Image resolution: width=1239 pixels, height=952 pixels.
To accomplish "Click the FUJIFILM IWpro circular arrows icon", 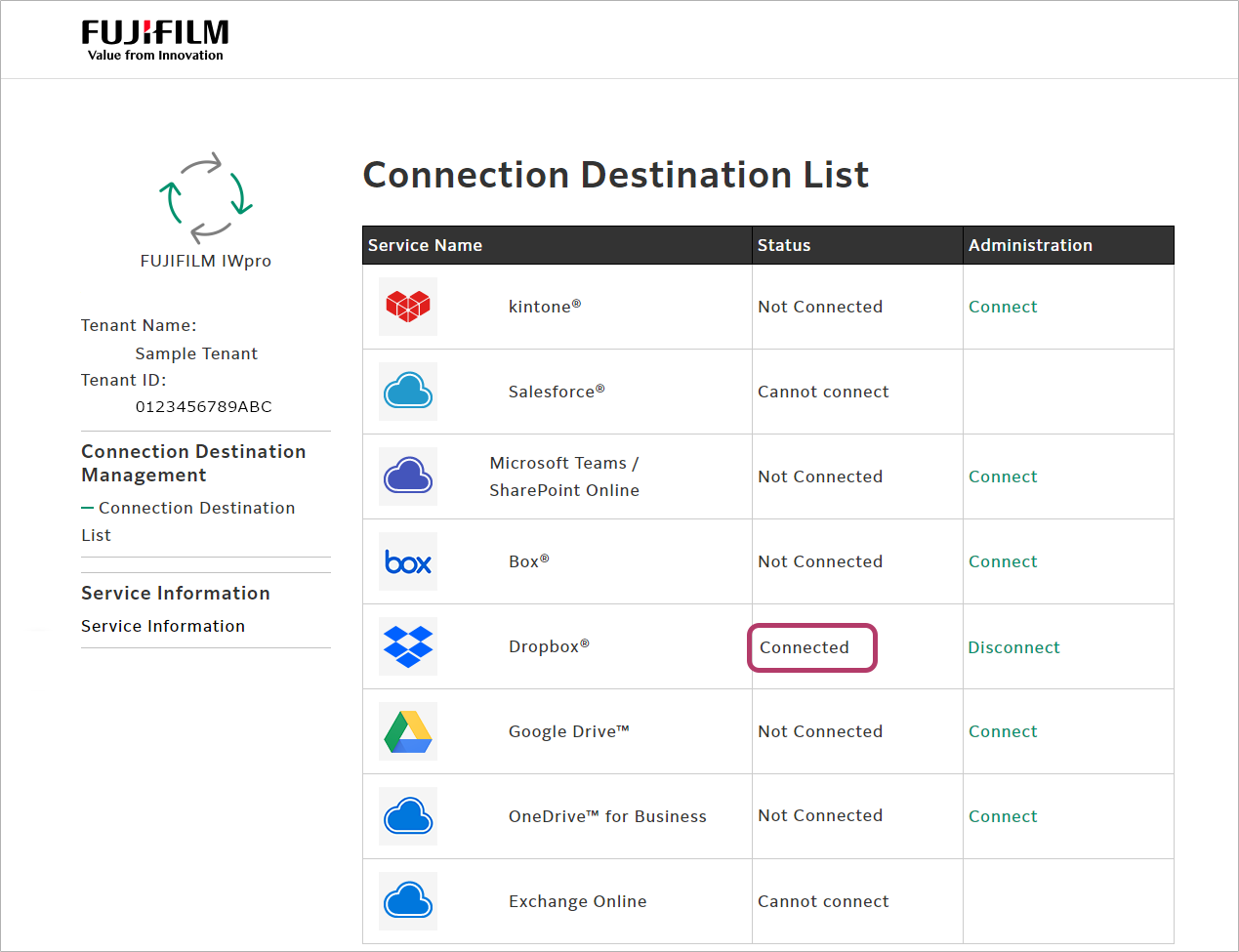I will 206,197.
